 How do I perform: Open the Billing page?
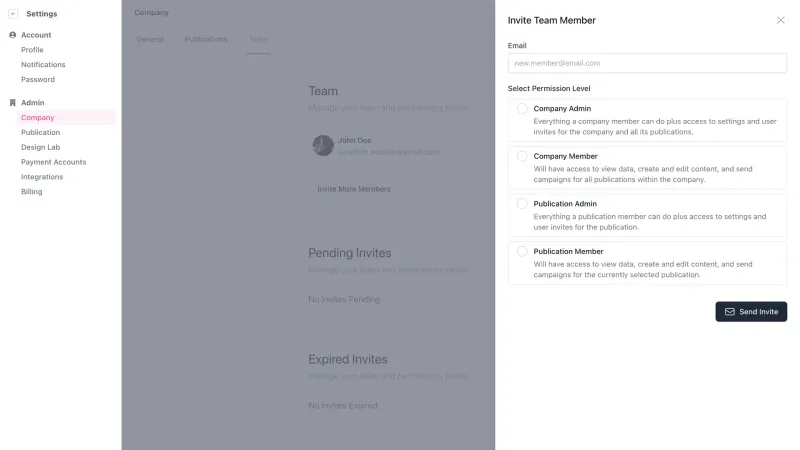point(32,192)
